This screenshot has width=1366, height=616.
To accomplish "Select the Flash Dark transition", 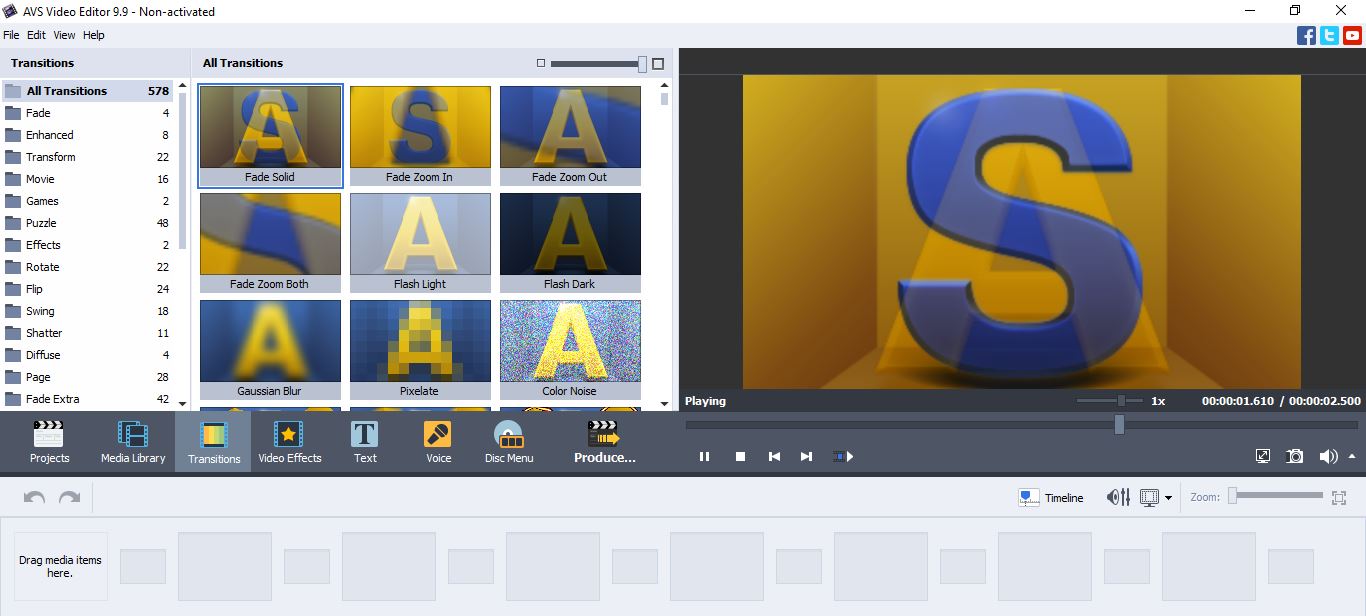I will click(x=570, y=242).
